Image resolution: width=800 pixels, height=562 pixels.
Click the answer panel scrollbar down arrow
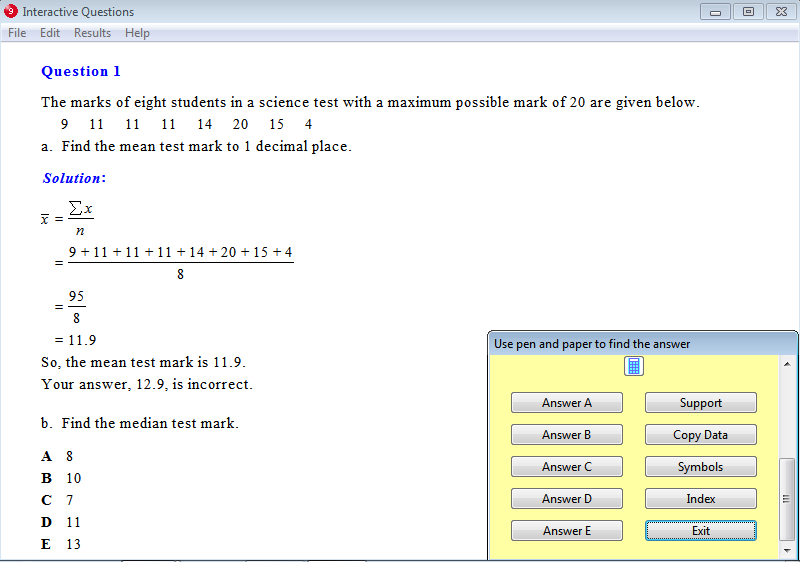tap(786, 550)
